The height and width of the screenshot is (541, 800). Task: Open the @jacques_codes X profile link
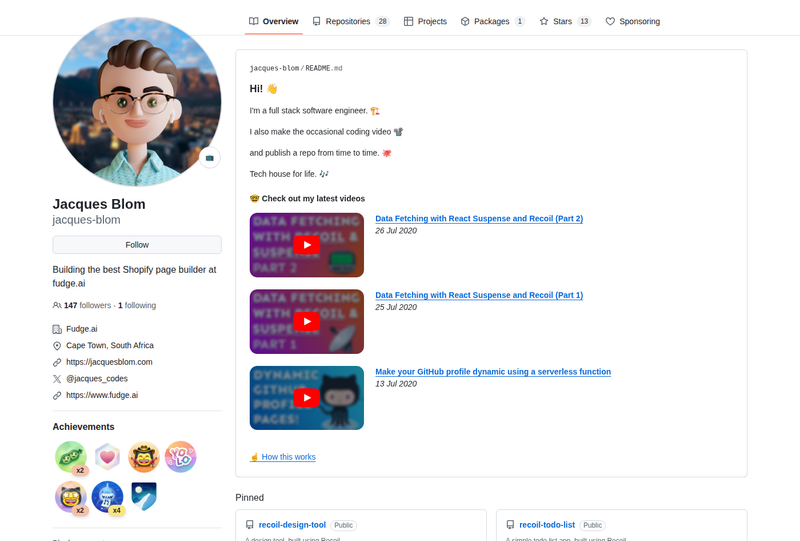click(97, 379)
